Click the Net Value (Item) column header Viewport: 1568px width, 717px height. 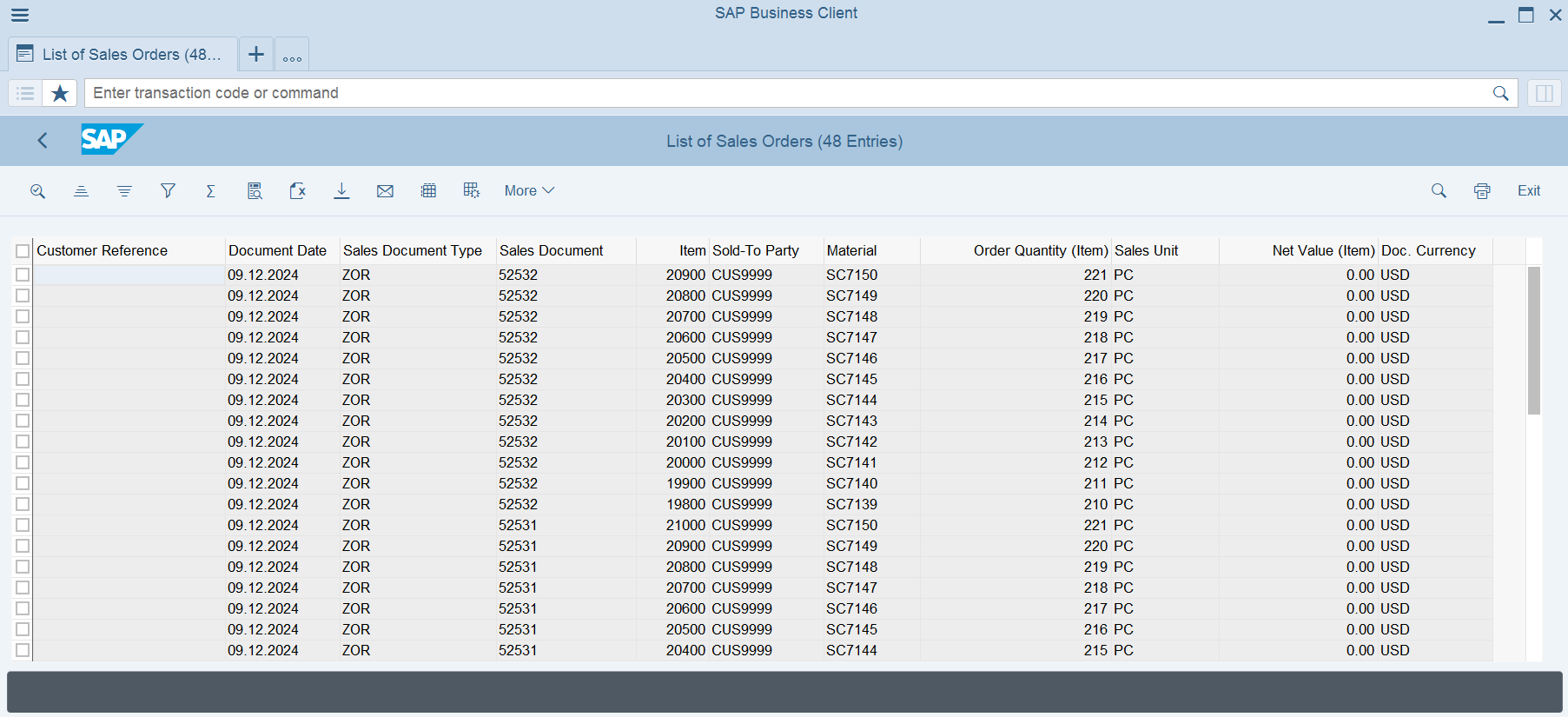[x=1299, y=251]
